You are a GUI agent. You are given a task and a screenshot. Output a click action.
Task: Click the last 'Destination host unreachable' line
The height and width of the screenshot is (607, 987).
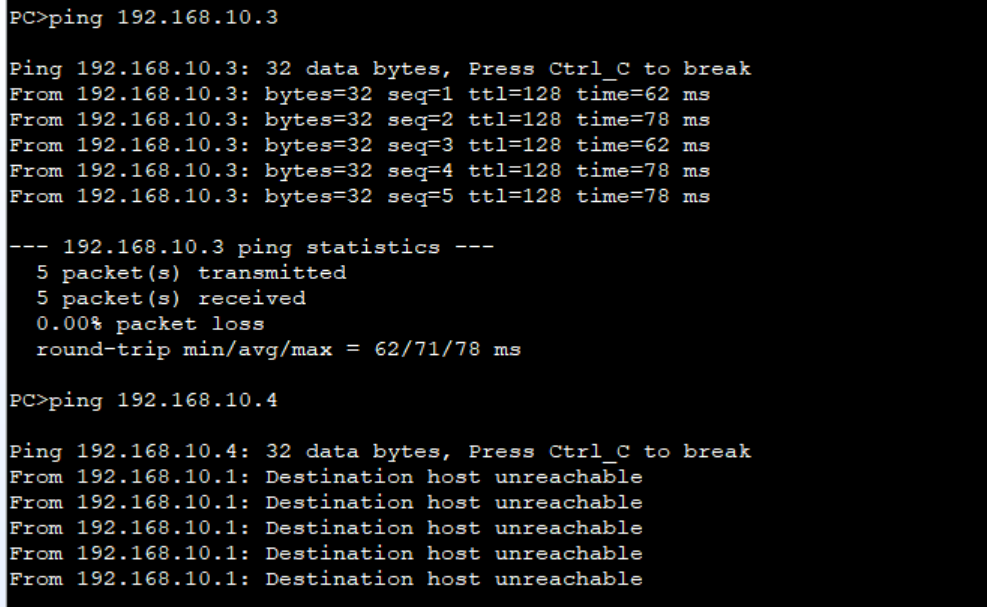pyautogui.click(x=326, y=579)
